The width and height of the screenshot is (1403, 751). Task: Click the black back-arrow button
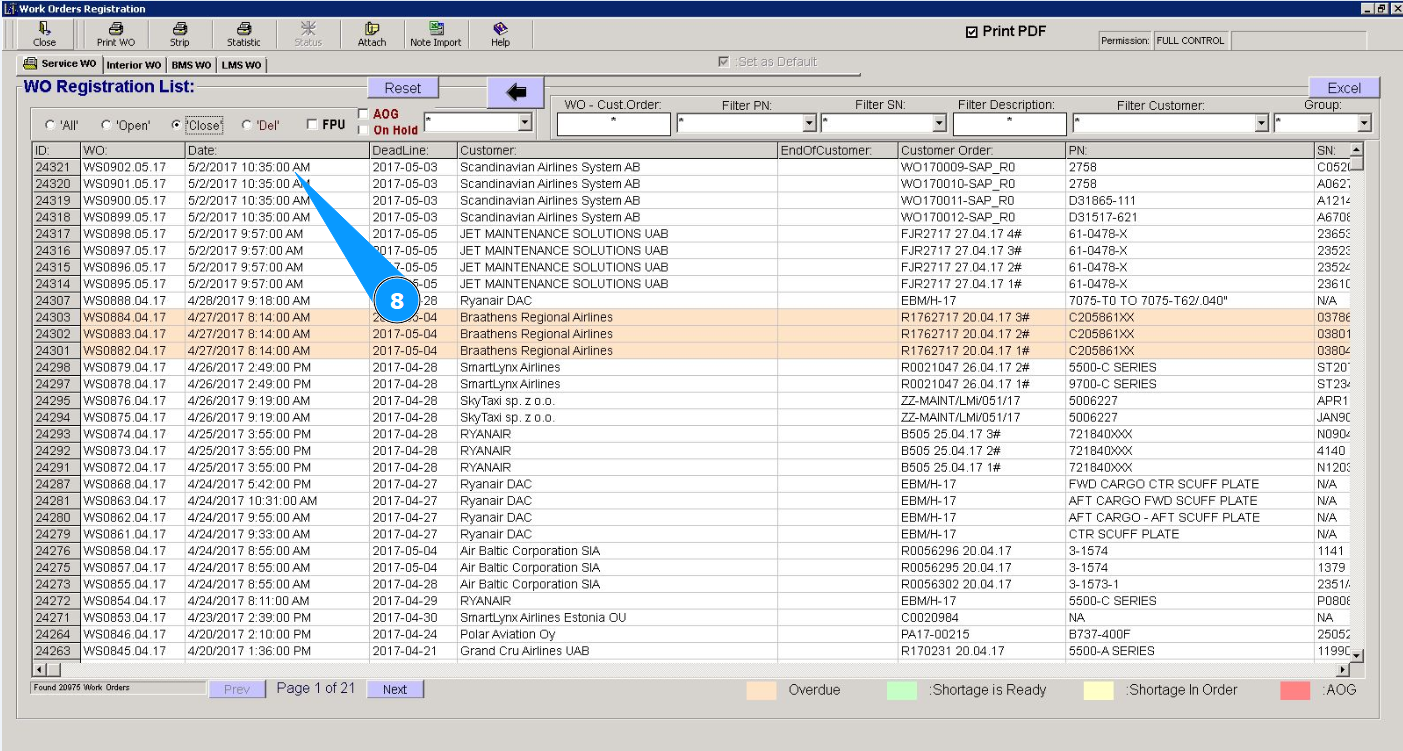click(516, 92)
